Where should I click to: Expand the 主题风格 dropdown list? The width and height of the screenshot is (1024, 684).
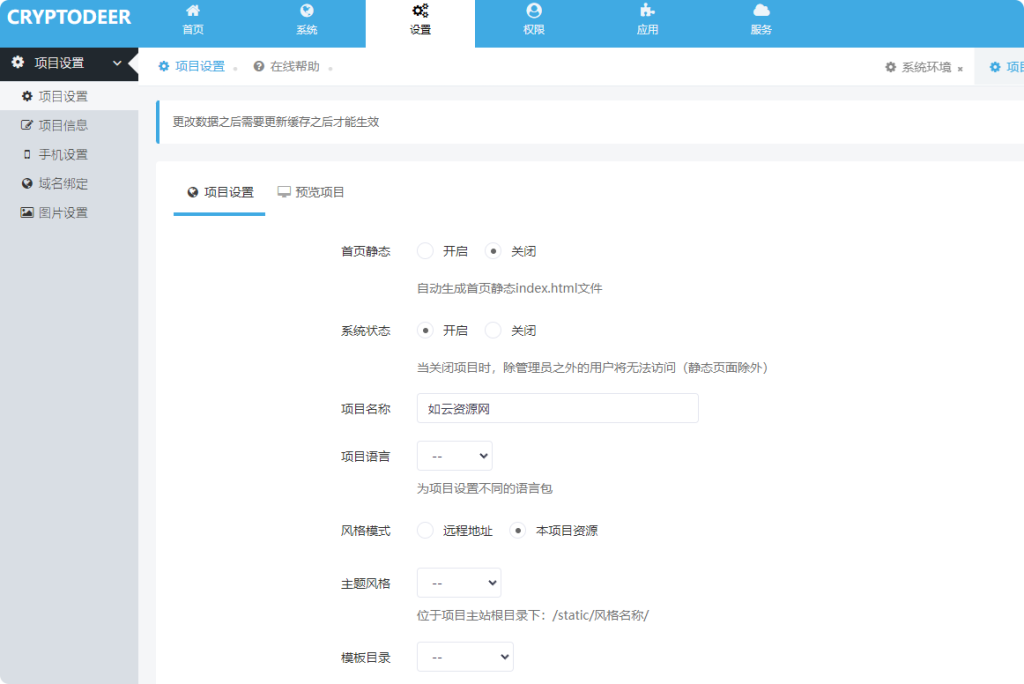[458, 582]
